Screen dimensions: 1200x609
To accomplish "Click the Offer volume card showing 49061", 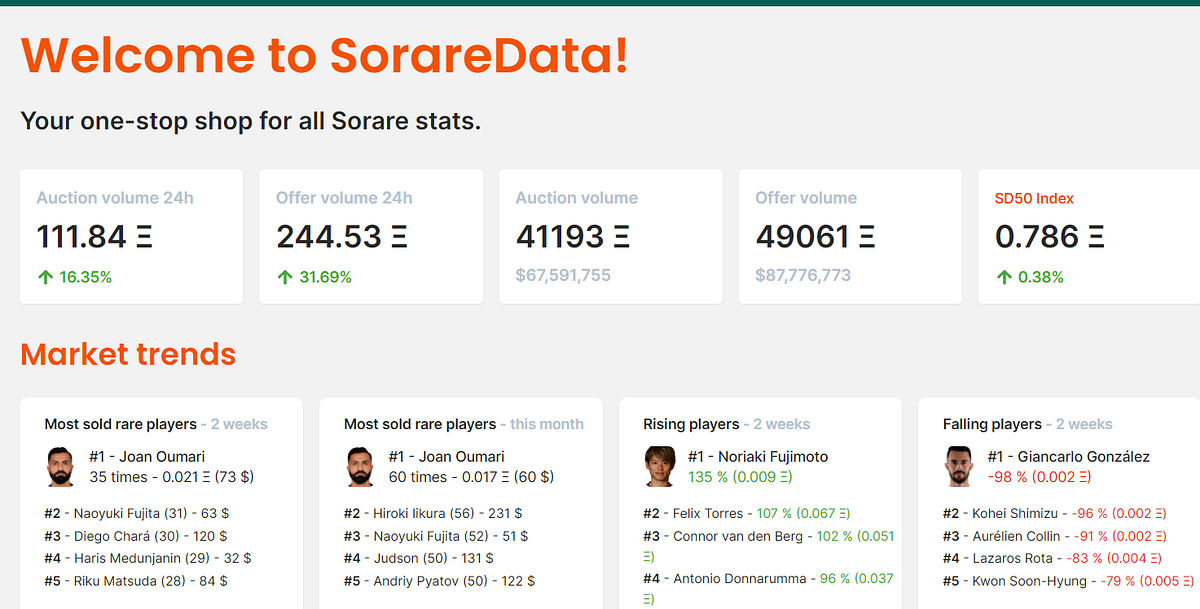I will (x=850, y=236).
